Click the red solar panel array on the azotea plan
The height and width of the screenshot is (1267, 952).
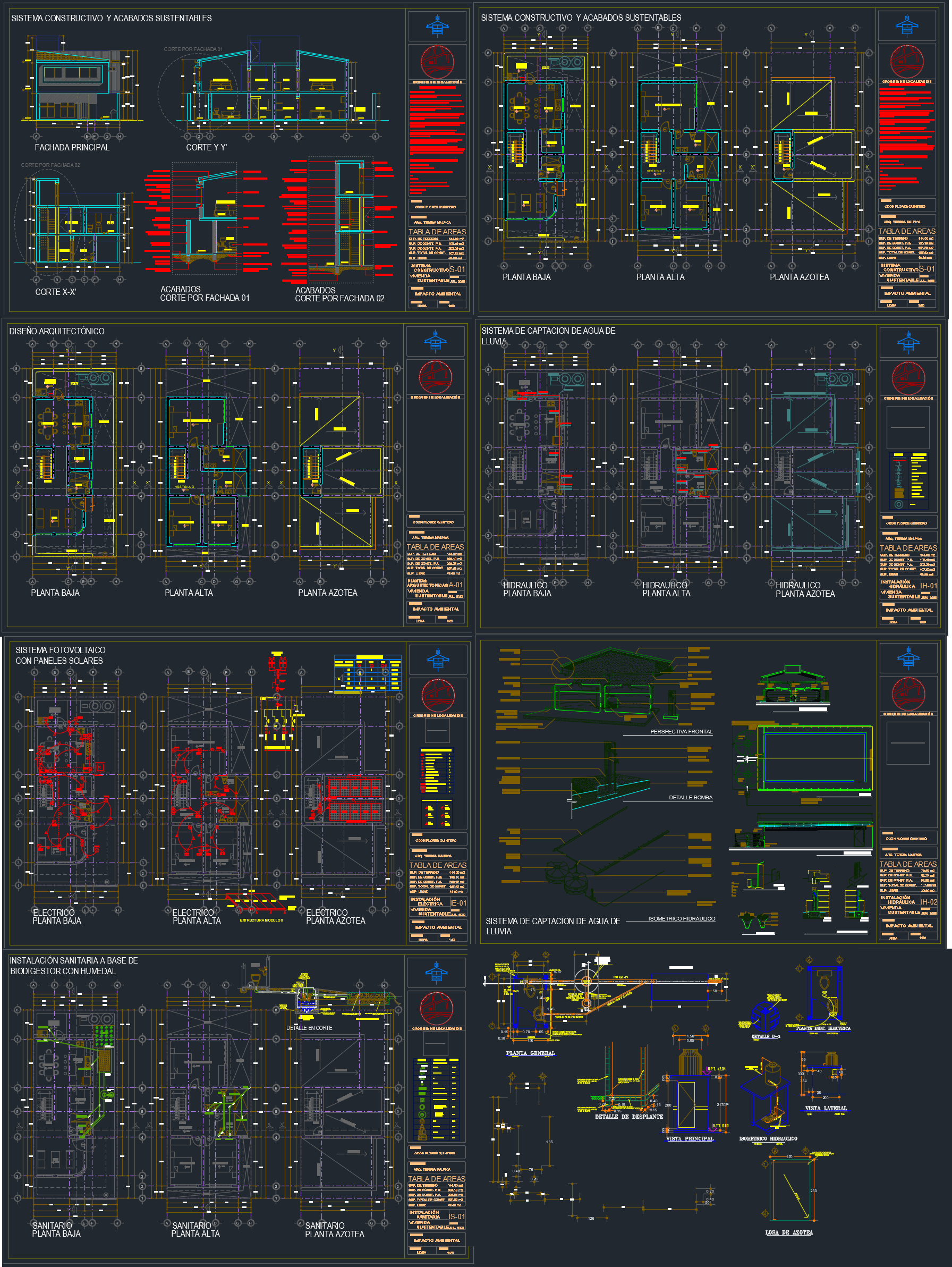[x=355, y=800]
